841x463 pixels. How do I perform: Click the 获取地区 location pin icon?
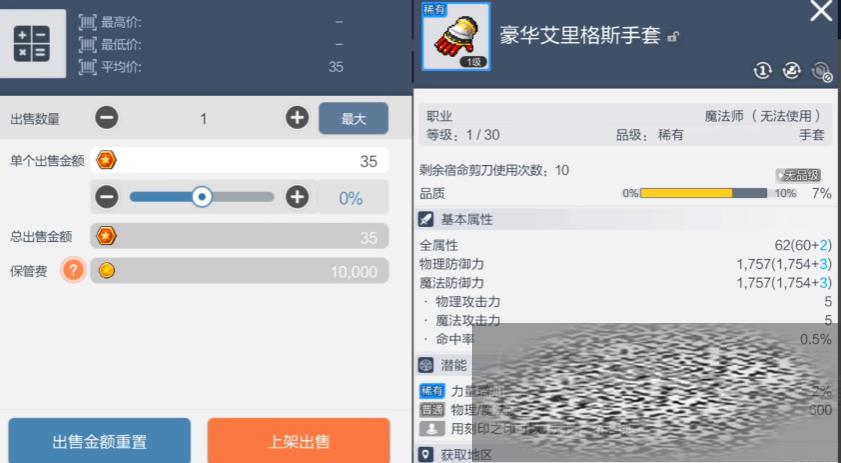pyautogui.click(x=426, y=454)
